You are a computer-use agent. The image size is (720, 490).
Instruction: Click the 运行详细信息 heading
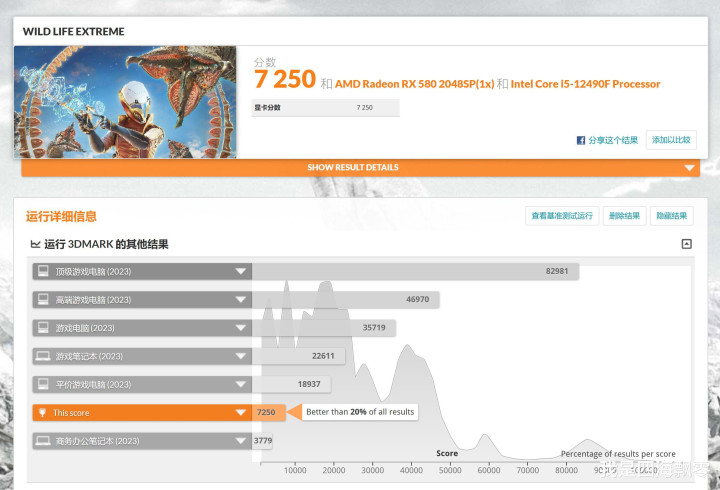click(61, 216)
